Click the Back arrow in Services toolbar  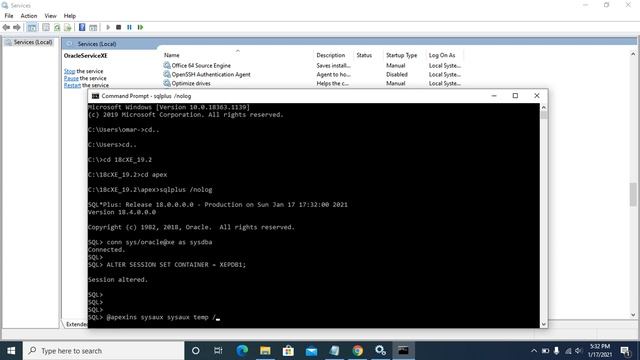click(x=6, y=27)
